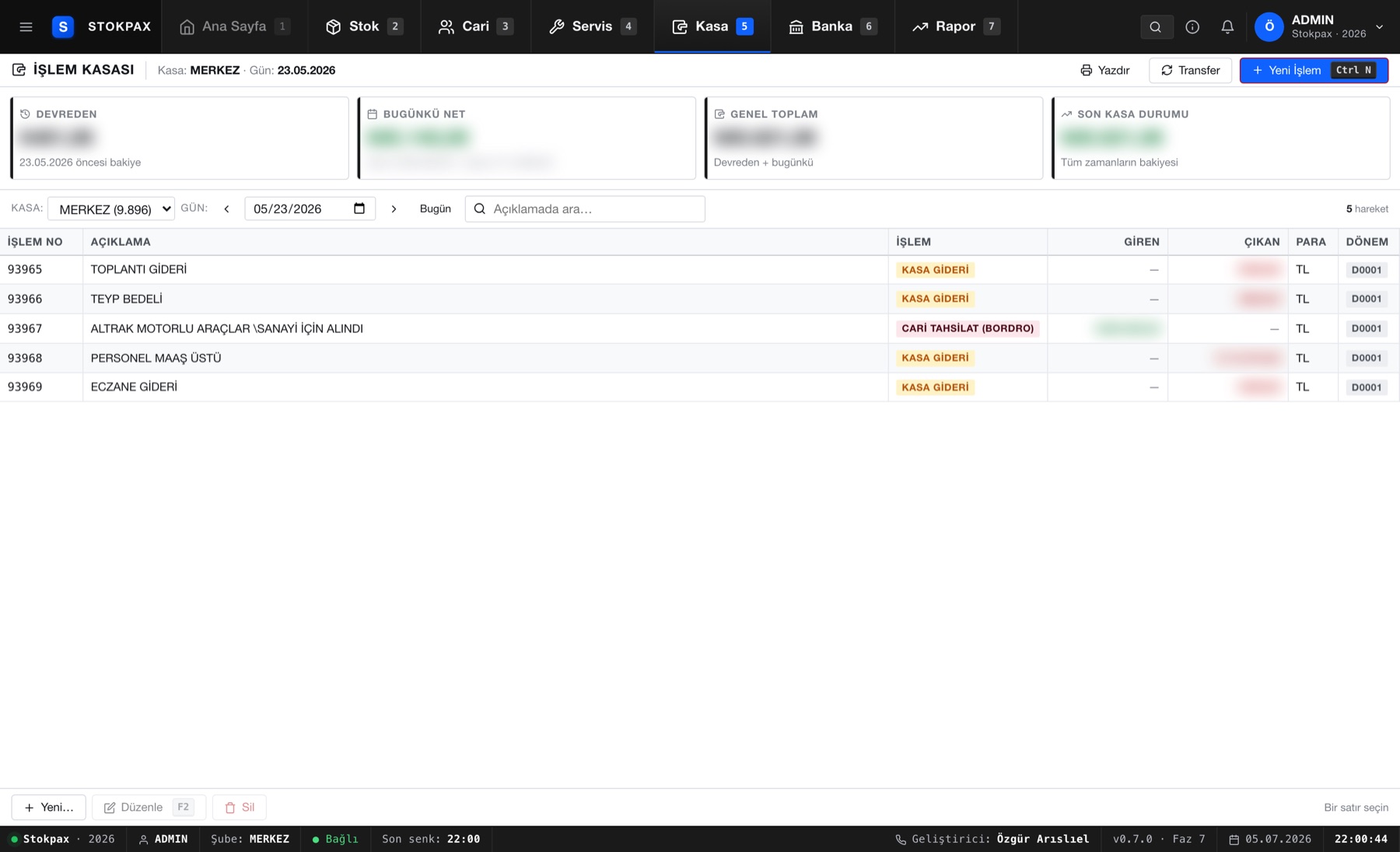1400x852 pixels.
Task: Click ADMIN user in status bar
Action: pos(163,839)
